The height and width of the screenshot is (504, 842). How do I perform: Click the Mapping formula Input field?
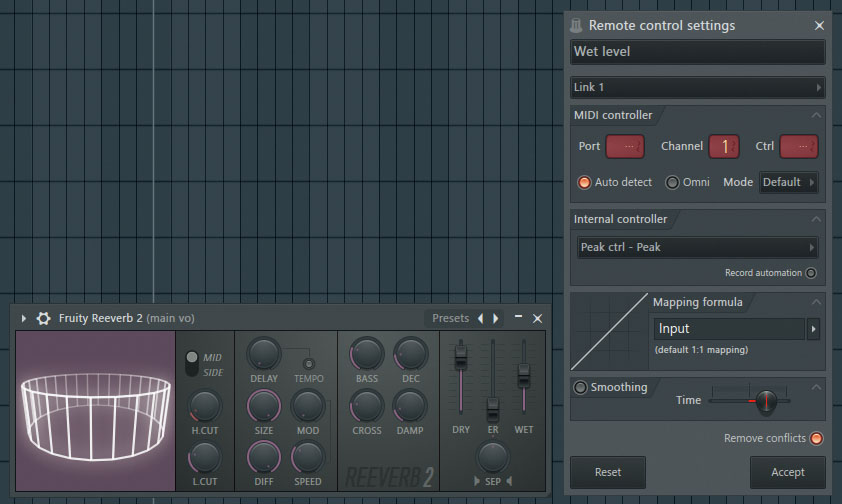coord(729,329)
